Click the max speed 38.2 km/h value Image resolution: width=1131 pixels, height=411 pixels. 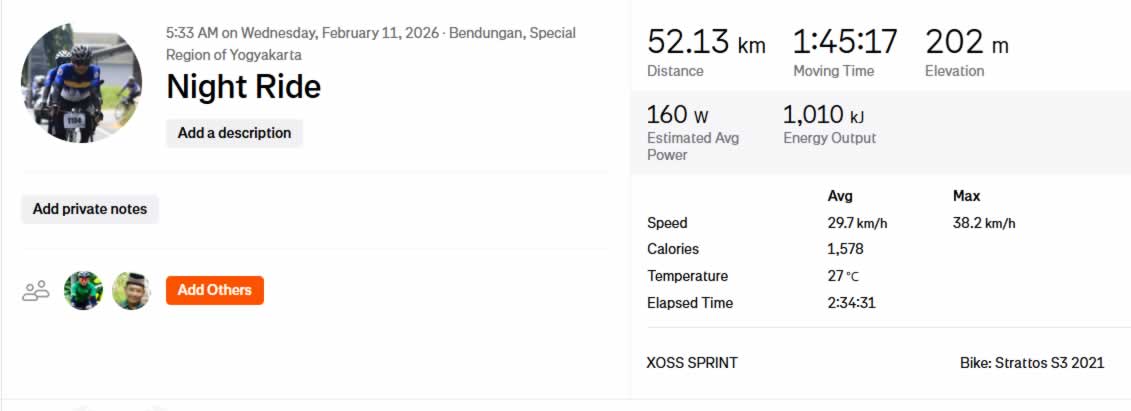click(984, 223)
